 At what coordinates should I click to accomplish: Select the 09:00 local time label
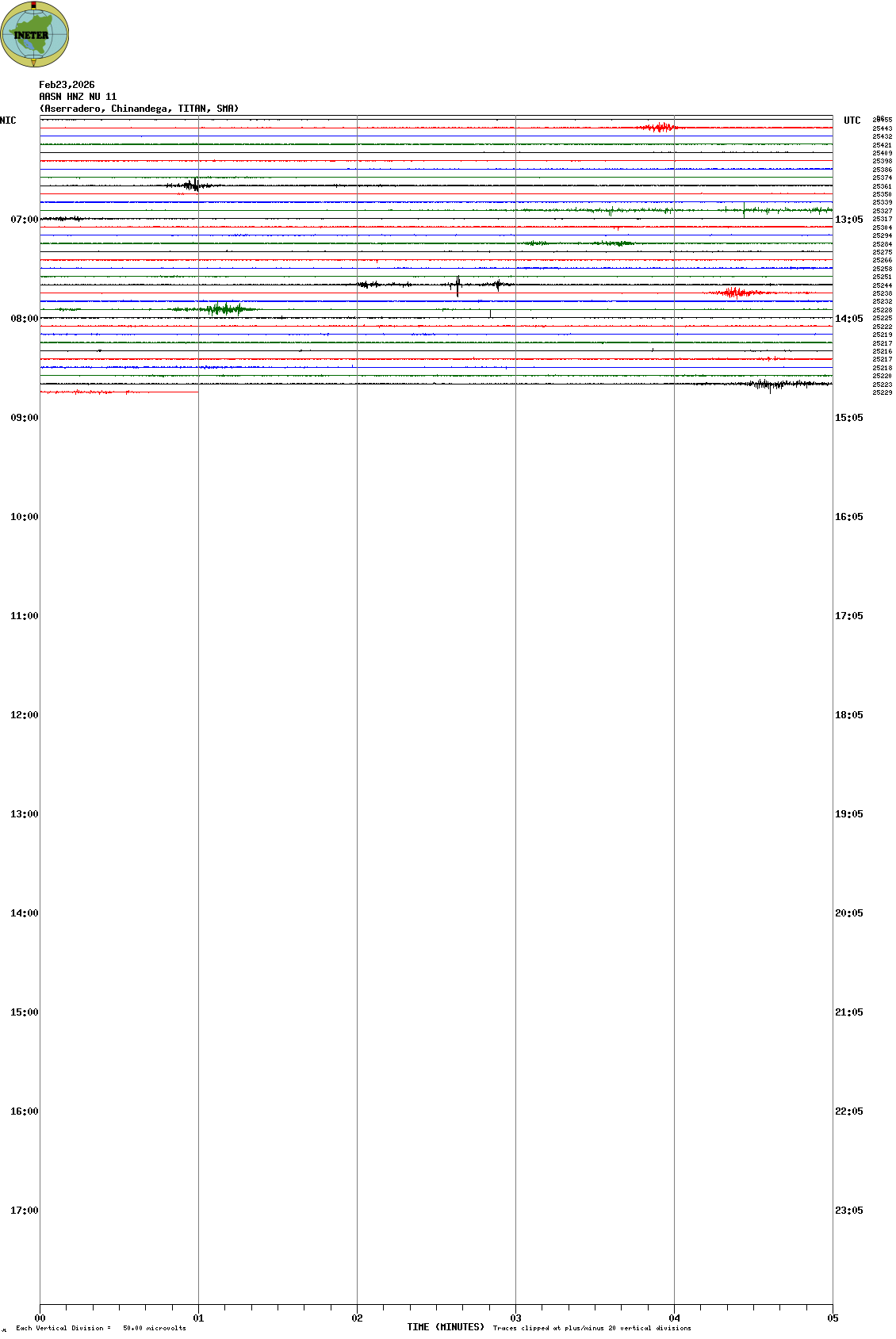24,418
